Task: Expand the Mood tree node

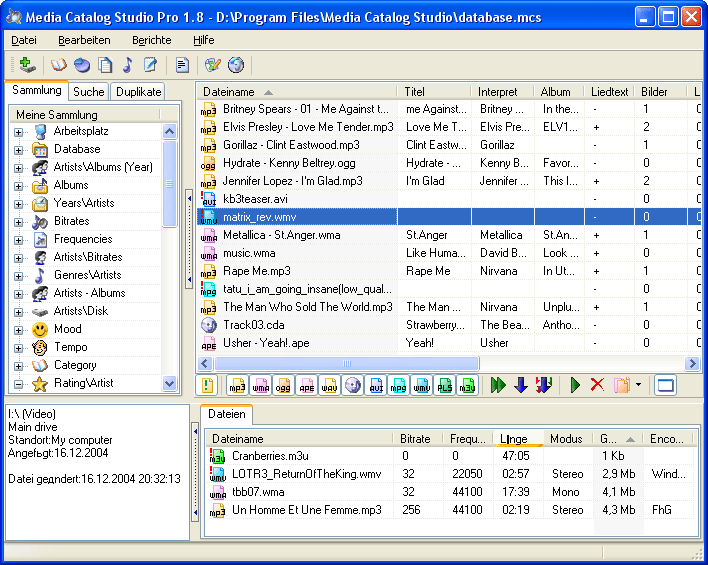Action: coord(18,330)
